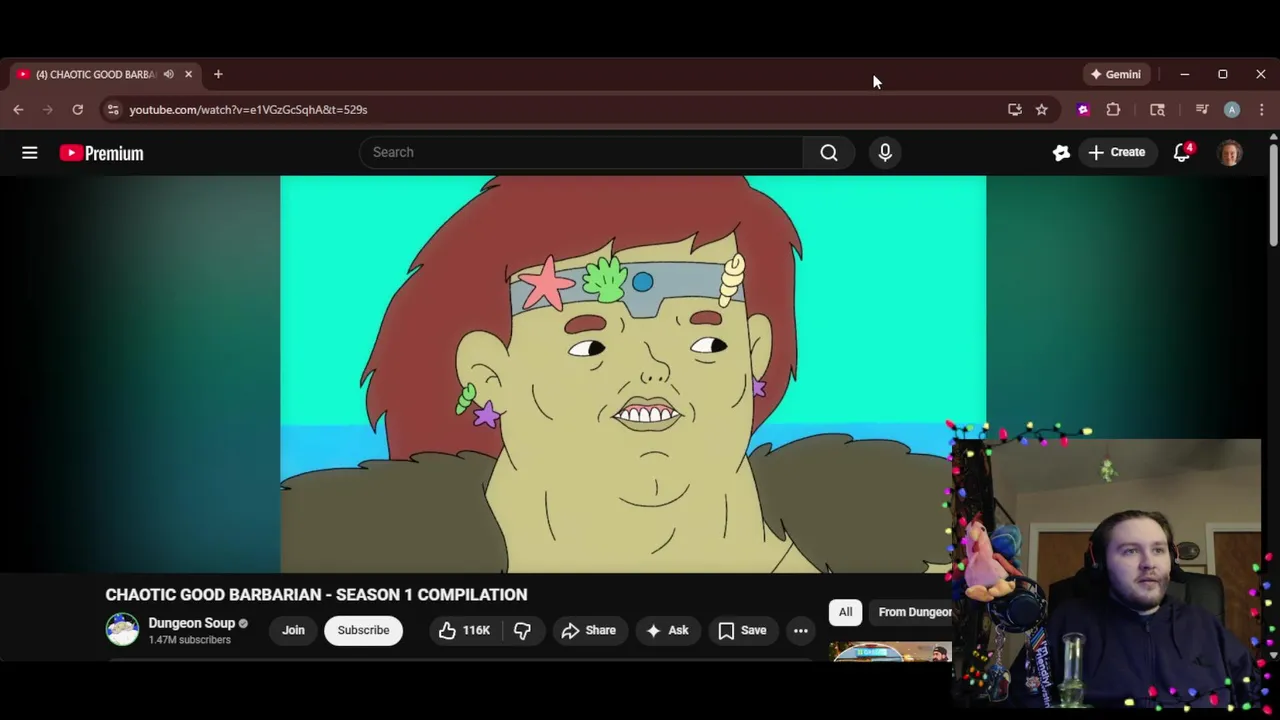Open the recommended video thumbnail below chips
Screen dimensions: 1280x720
tap(890, 652)
